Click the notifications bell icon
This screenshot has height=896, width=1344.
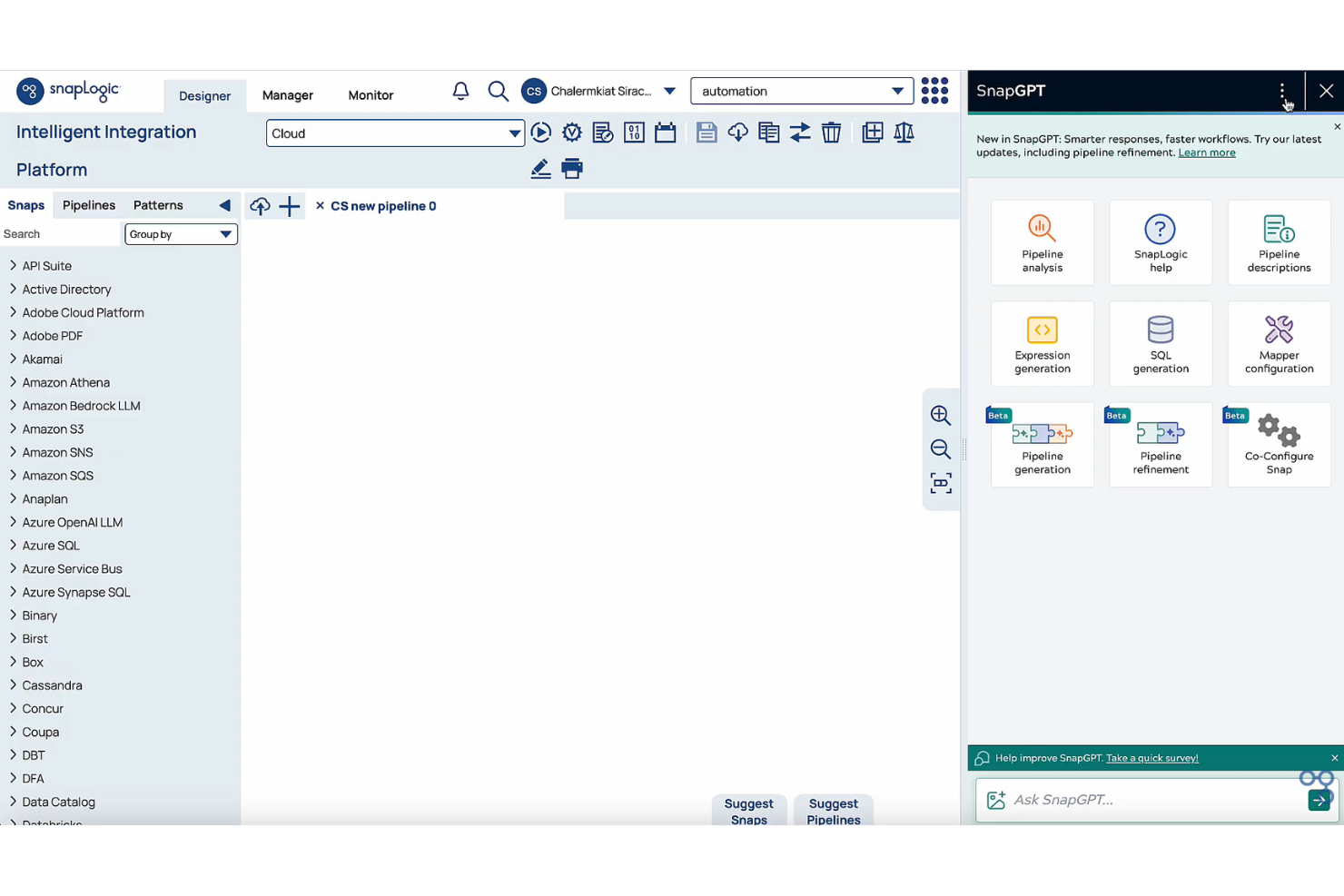pos(460,91)
